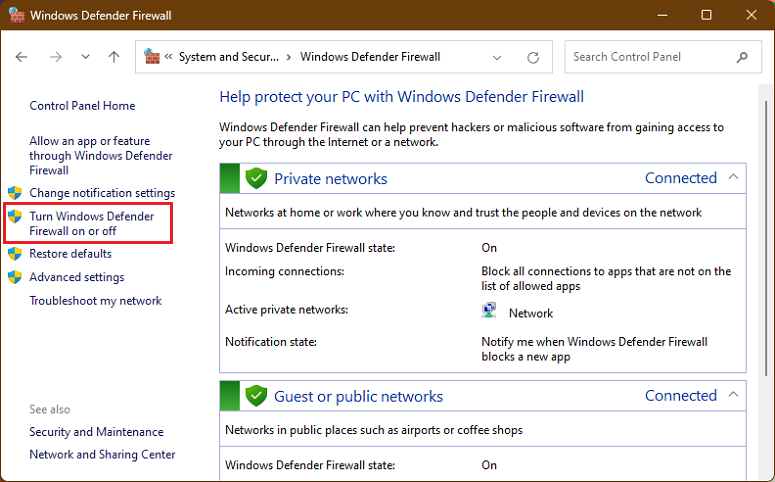The image size is (775, 482).
Task: Close the Windows Defender Firewall window
Action: [x=751, y=15]
